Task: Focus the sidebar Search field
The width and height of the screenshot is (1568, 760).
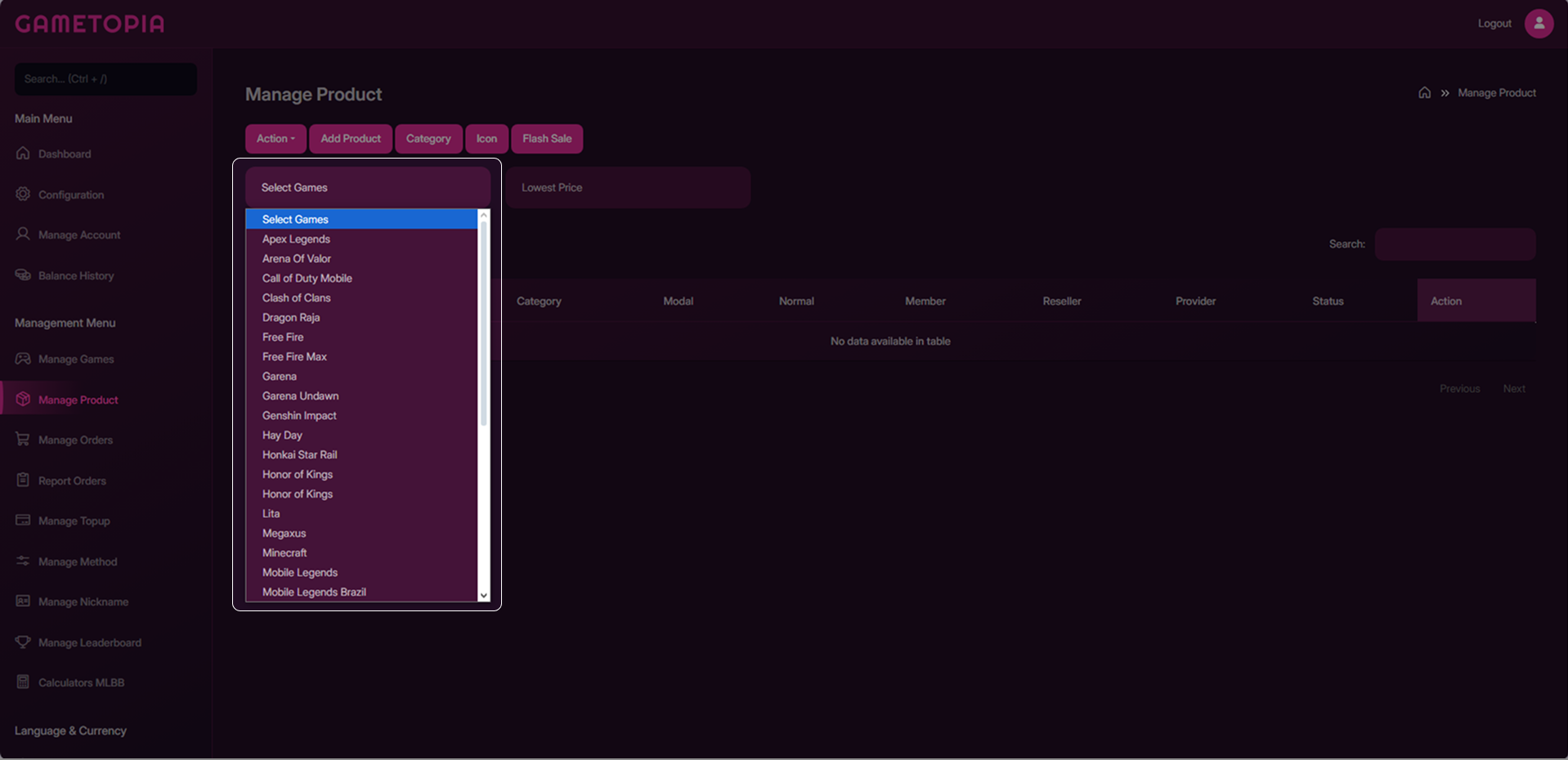Action: (x=105, y=79)
